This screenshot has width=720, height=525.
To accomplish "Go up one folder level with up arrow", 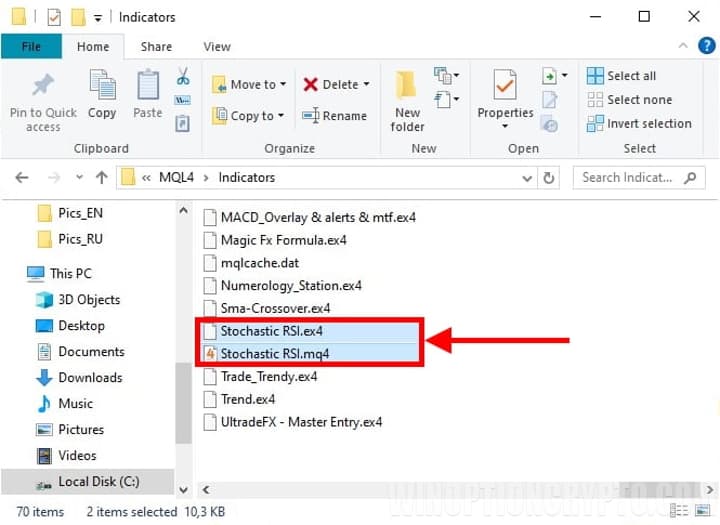I will click(x=101, y=177).
